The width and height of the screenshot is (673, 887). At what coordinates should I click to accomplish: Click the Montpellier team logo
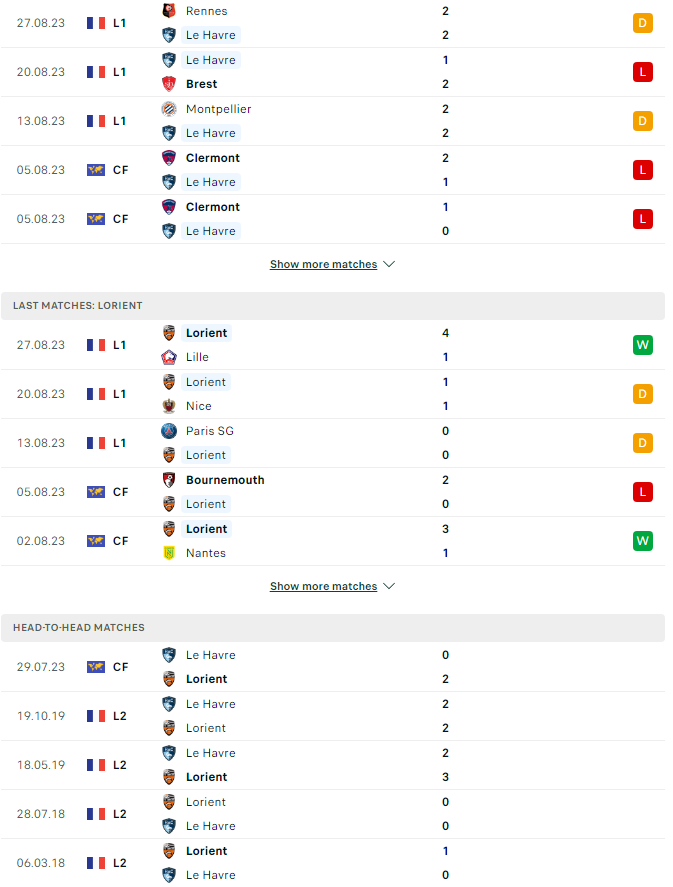click(x=169, y=109)
